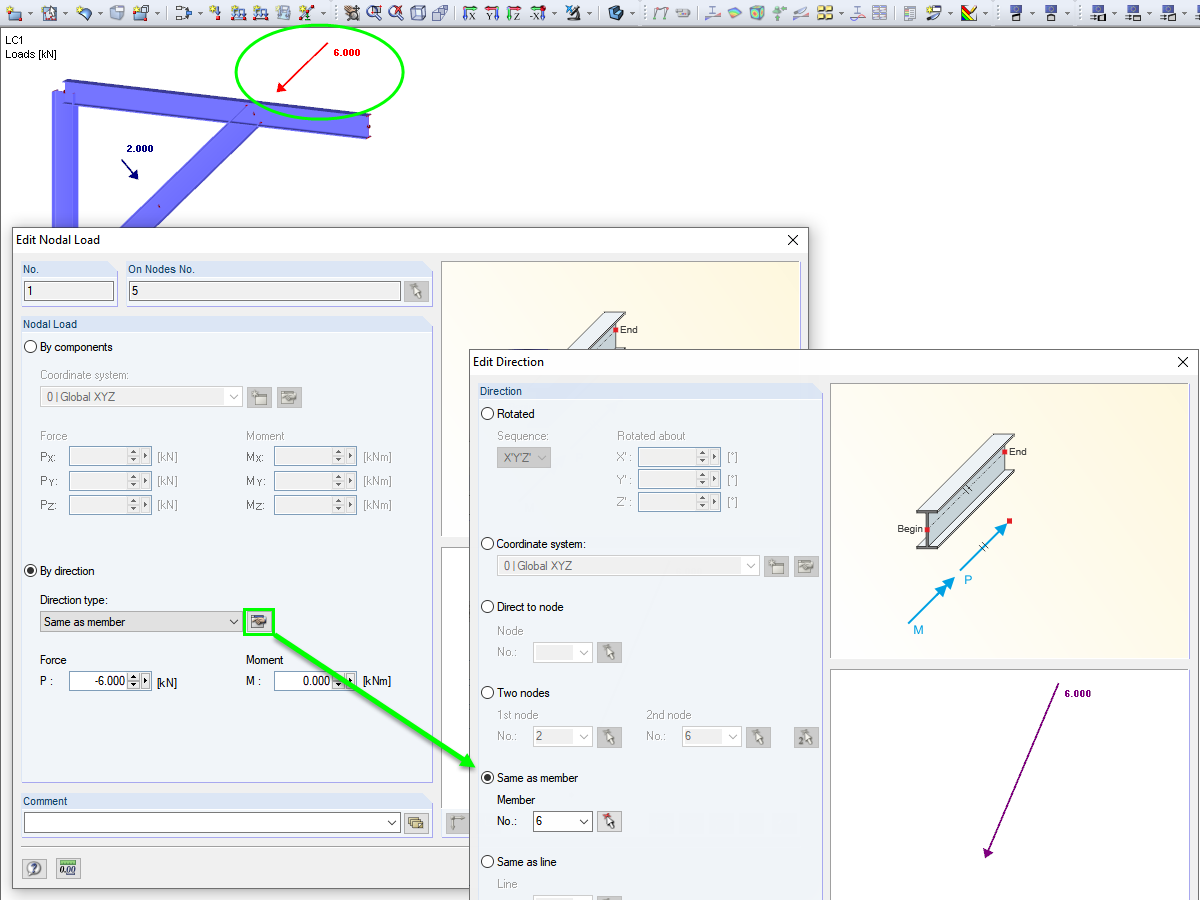The image size is (1200, 900).
Task: Pick nodes graphically next to On Nodes No.
Action: pyautogui.click(x=416, y=291)
